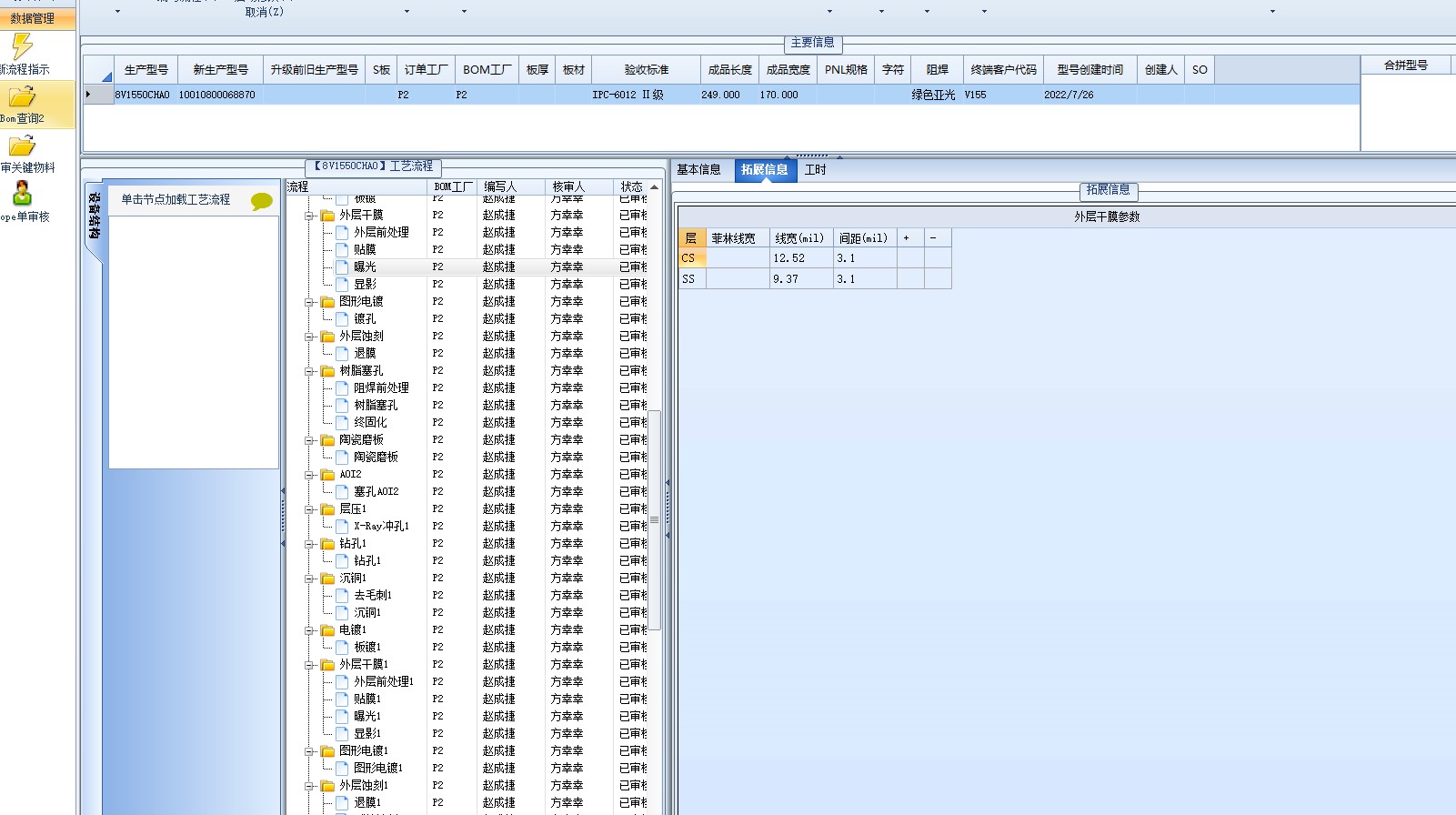Viewport: 1456px width, 815px height.
Task: Open the 流程指示 lightning icon in sidebar
Action: click(x=22, y=45)
